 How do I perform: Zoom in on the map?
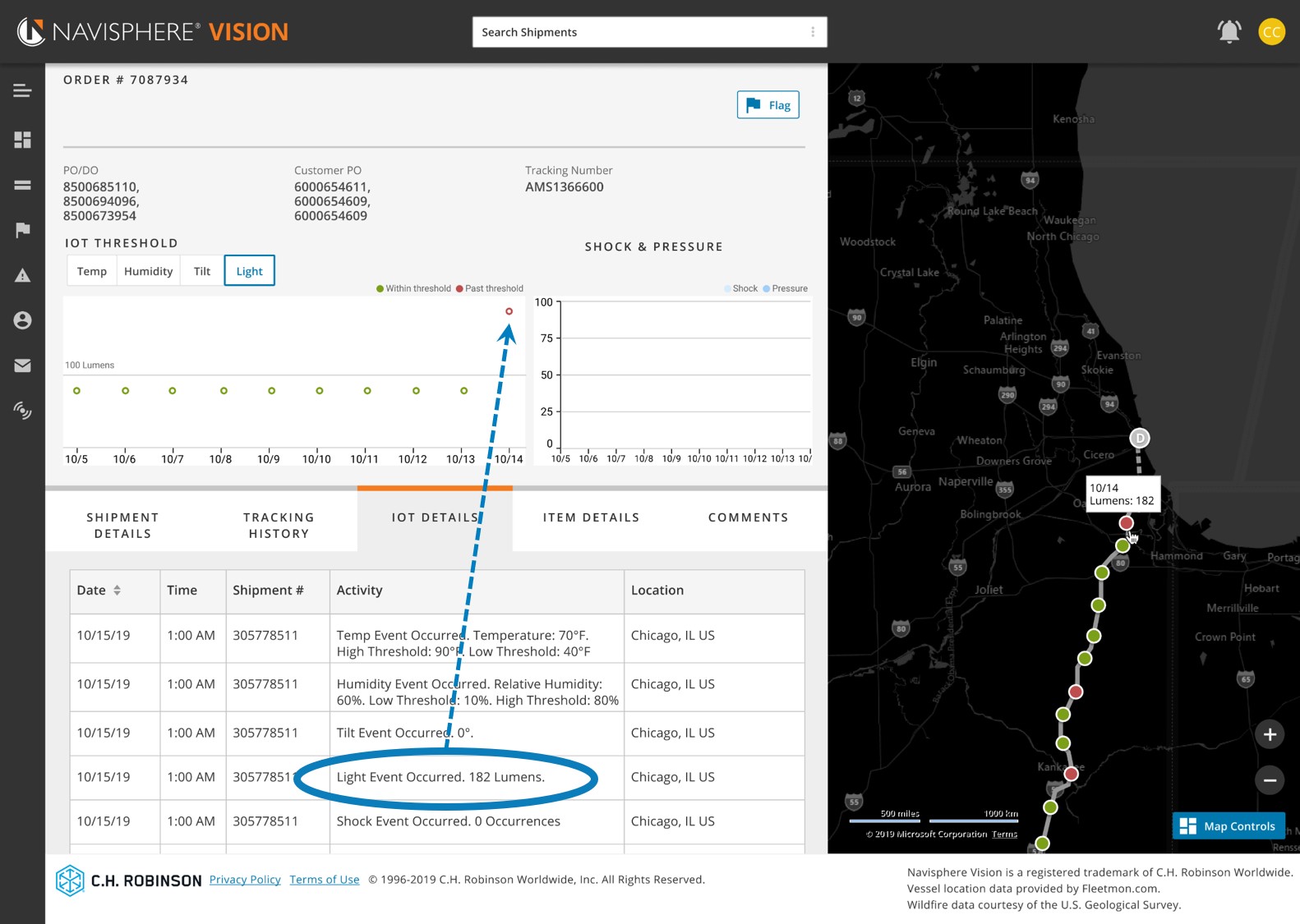[1270, 734]
